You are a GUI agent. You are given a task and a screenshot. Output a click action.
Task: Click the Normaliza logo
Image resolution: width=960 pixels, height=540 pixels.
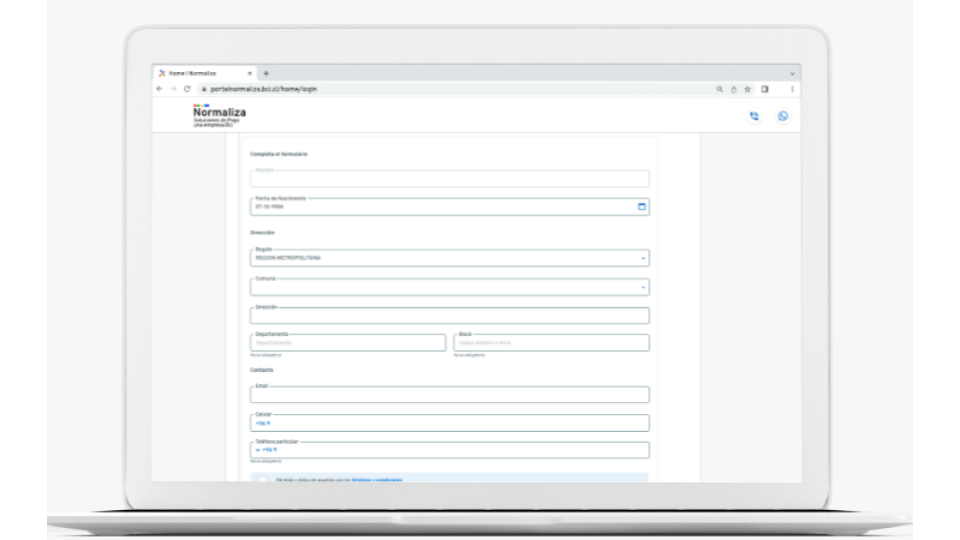coord(218,116)
